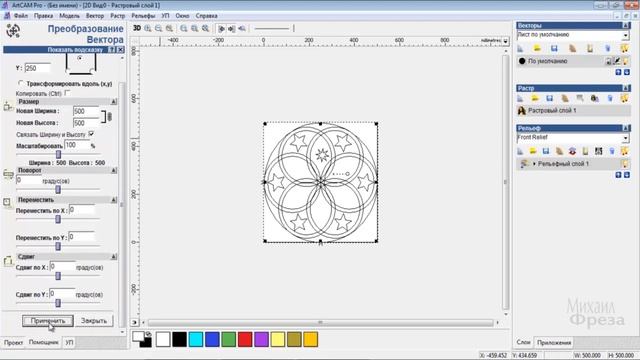
Task: Click Масштабировать scale slider handle
Action: 58,154
